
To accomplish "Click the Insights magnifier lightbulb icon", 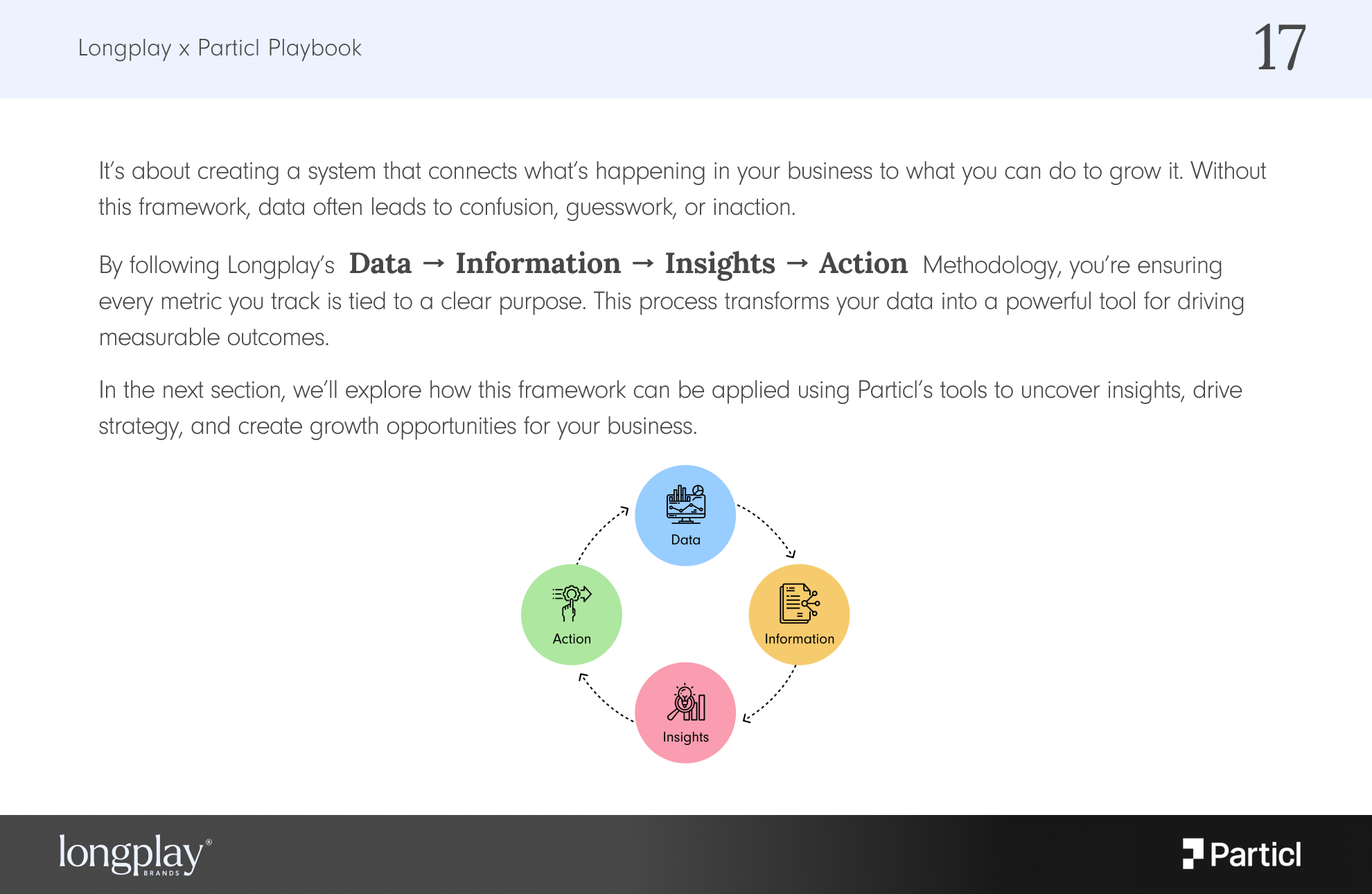I will pyautogui.click(x=686, y=703).
